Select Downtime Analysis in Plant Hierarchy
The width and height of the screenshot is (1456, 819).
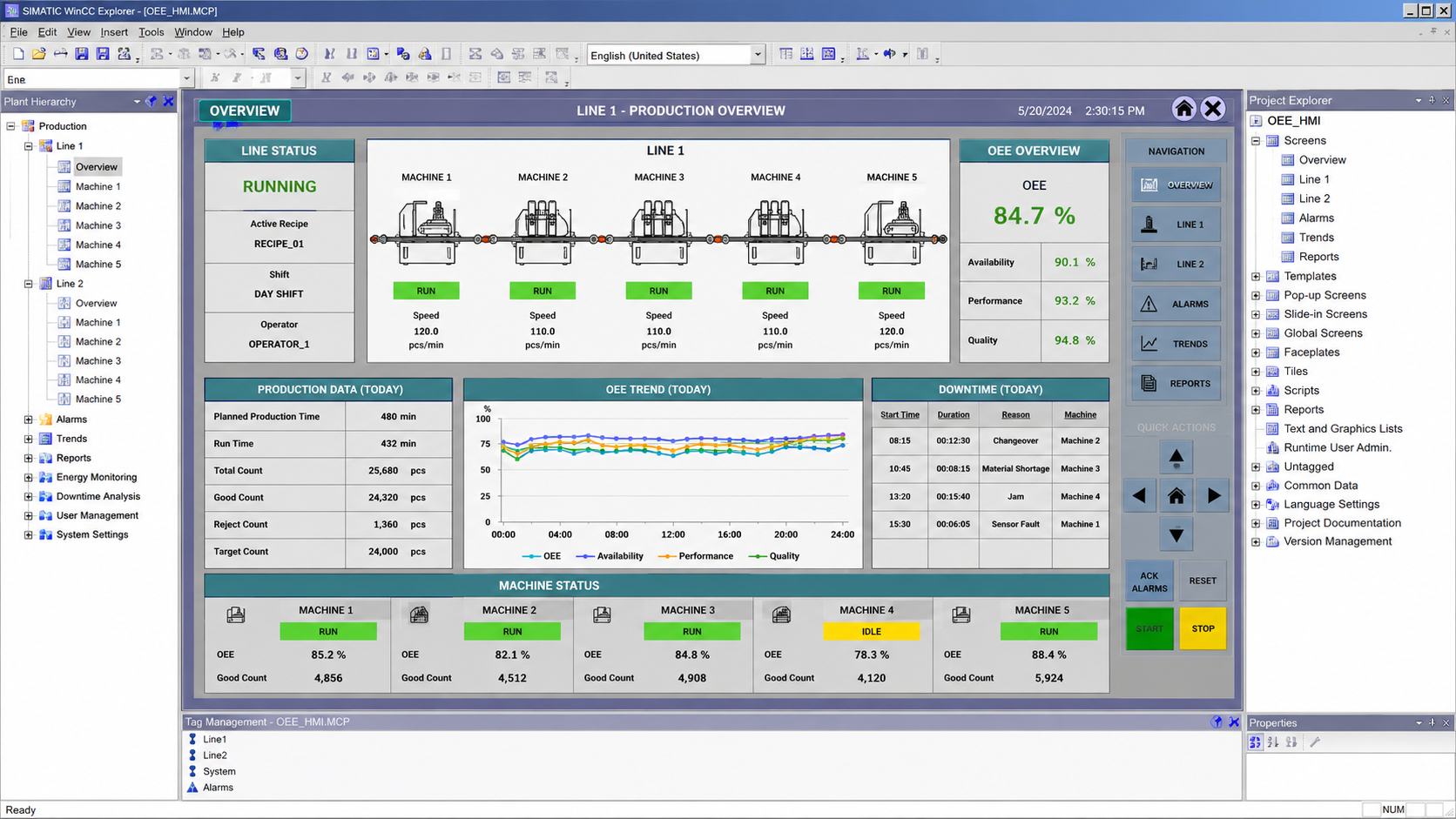pos(98,497)
